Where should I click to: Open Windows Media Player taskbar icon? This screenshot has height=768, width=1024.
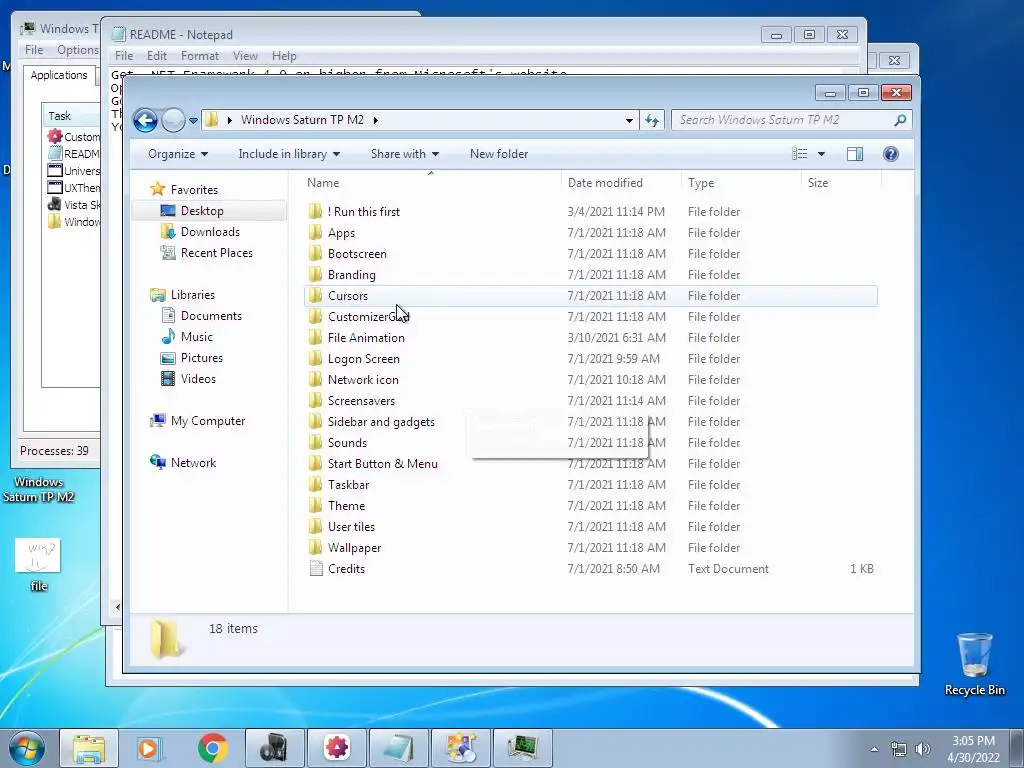[150, 748]
